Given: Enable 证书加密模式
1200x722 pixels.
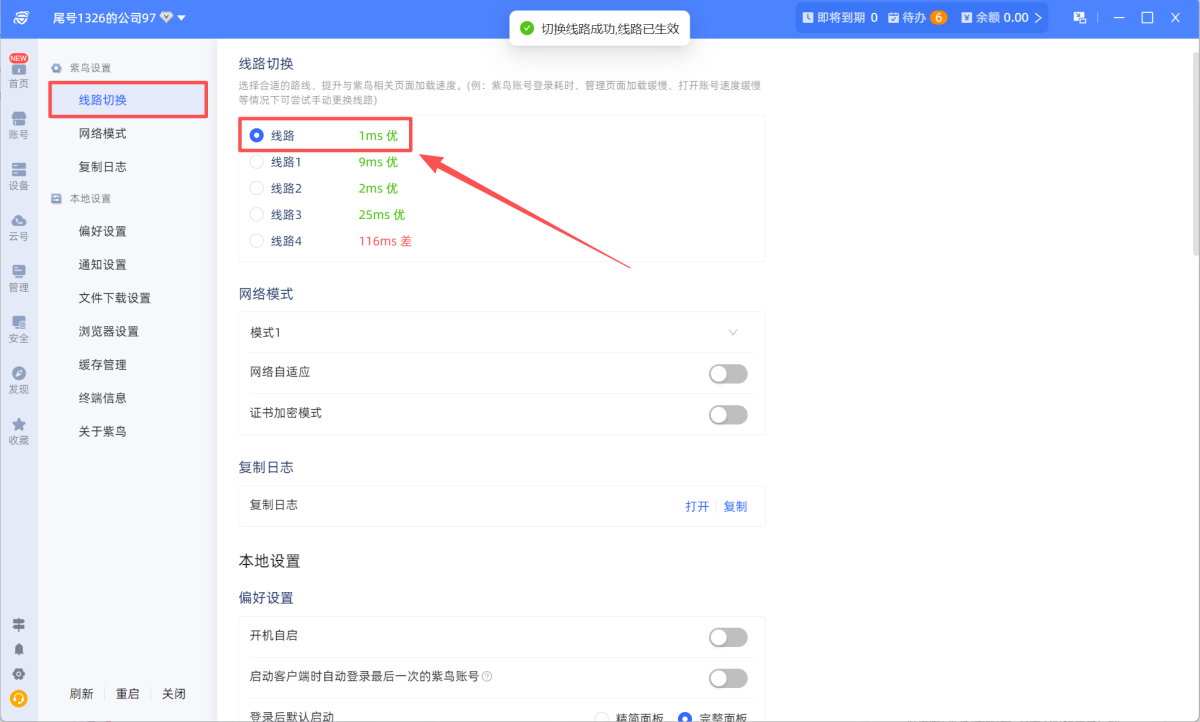Looking at the screenshot, I should [728, 414].
